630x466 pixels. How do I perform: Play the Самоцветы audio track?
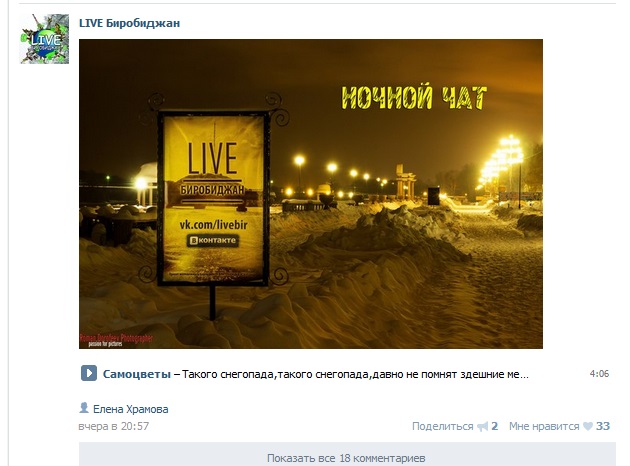89,373
